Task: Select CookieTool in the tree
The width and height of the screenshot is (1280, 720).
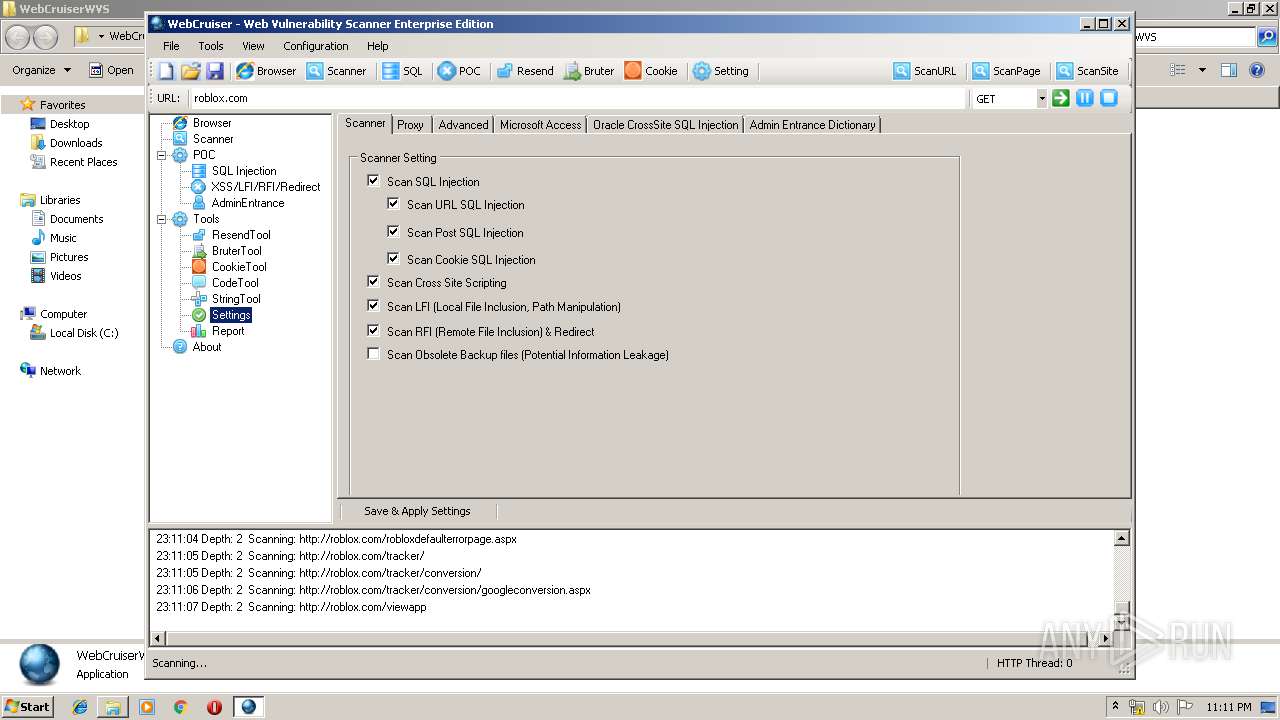Action: [x=239, y=267]
